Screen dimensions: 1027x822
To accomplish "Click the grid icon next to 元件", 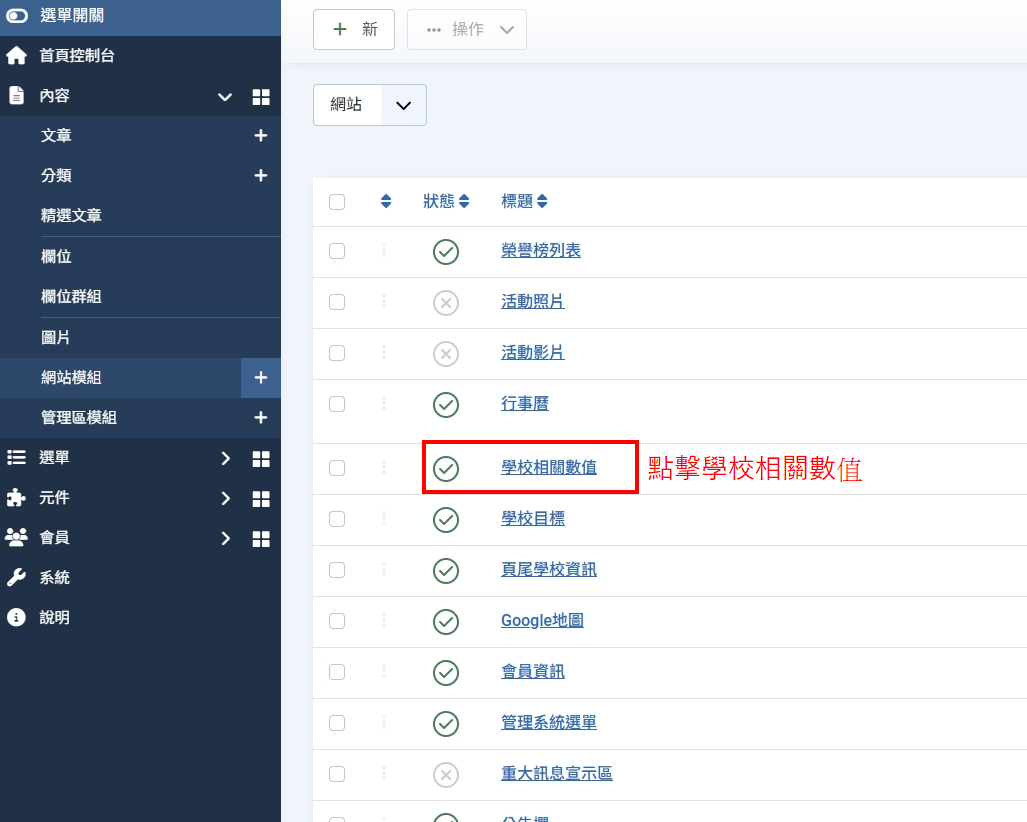I will pyautogui.click(x=261, y=497).
